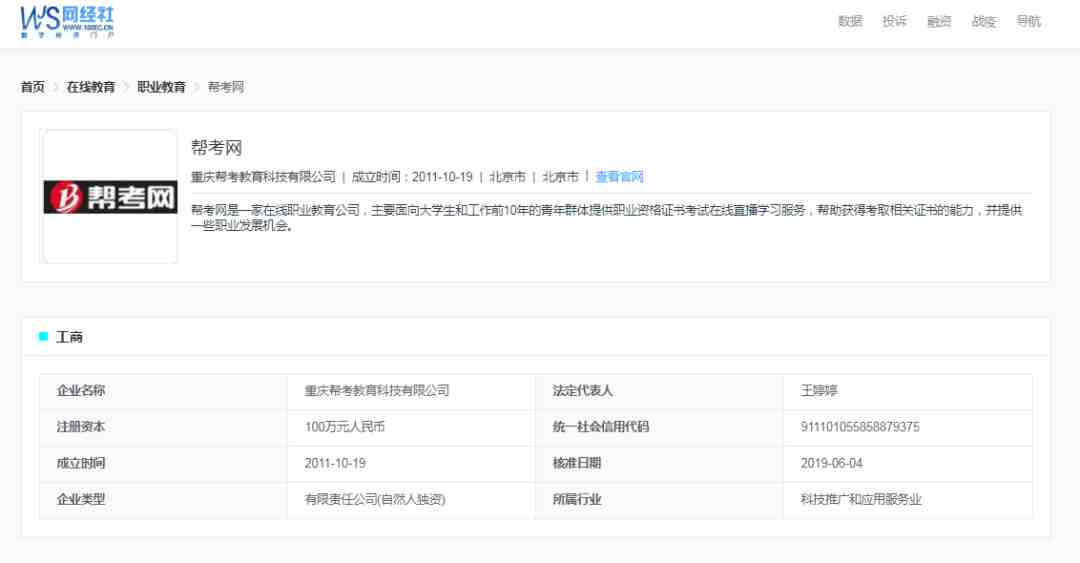Screen dimensions: 1080x563
Task: Open the 投诉 navigation menu
Action: tap(895, 21)
